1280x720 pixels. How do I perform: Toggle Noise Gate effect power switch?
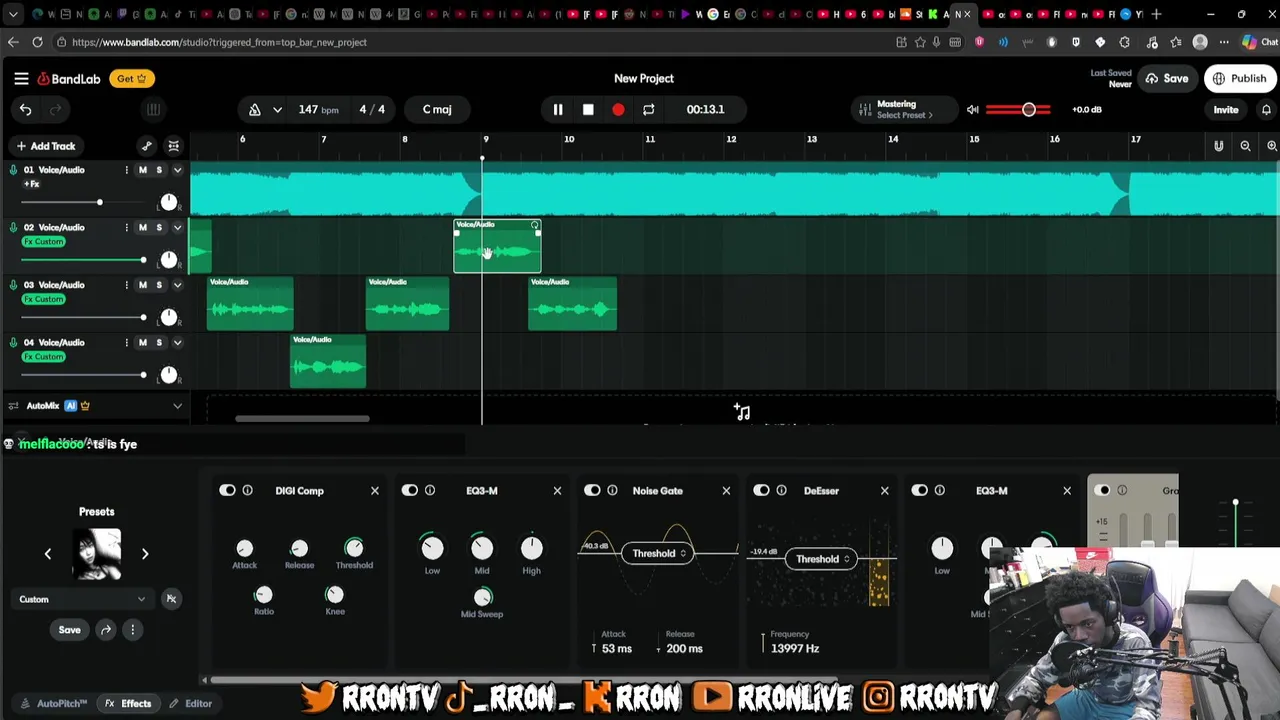tap(592, 491)
